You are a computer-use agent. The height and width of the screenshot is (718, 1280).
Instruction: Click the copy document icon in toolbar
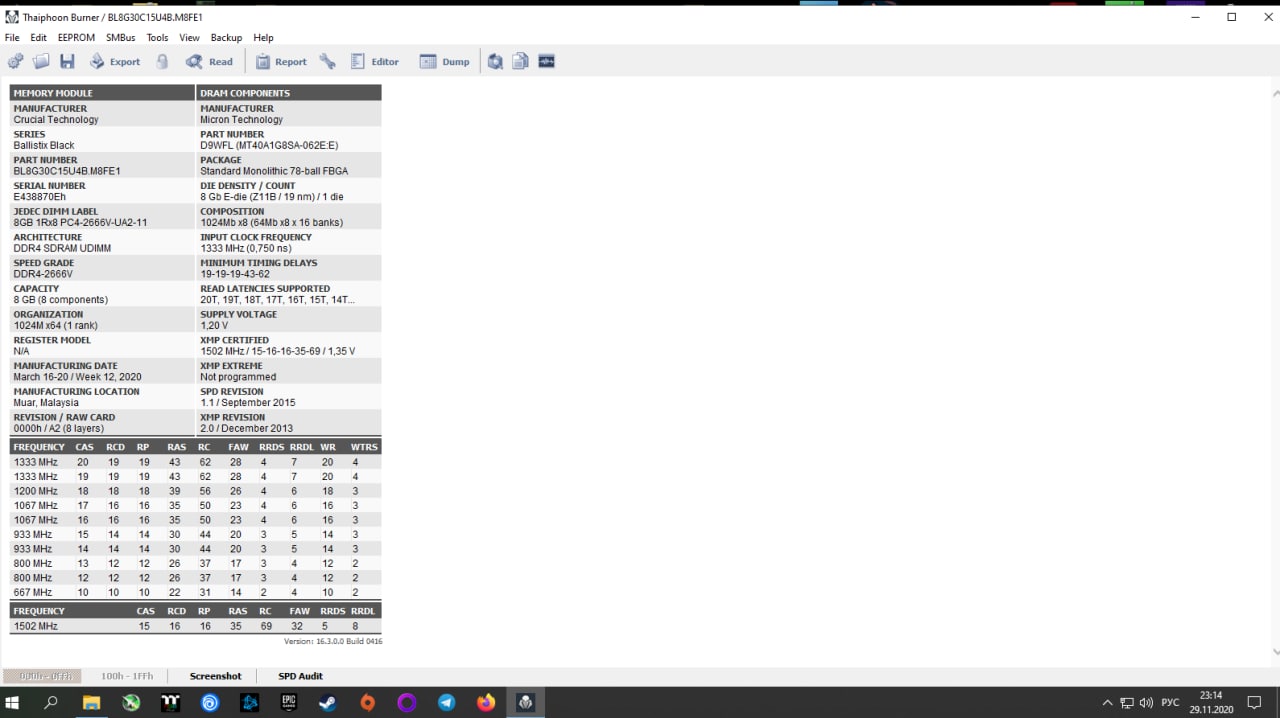coord(520,62)
